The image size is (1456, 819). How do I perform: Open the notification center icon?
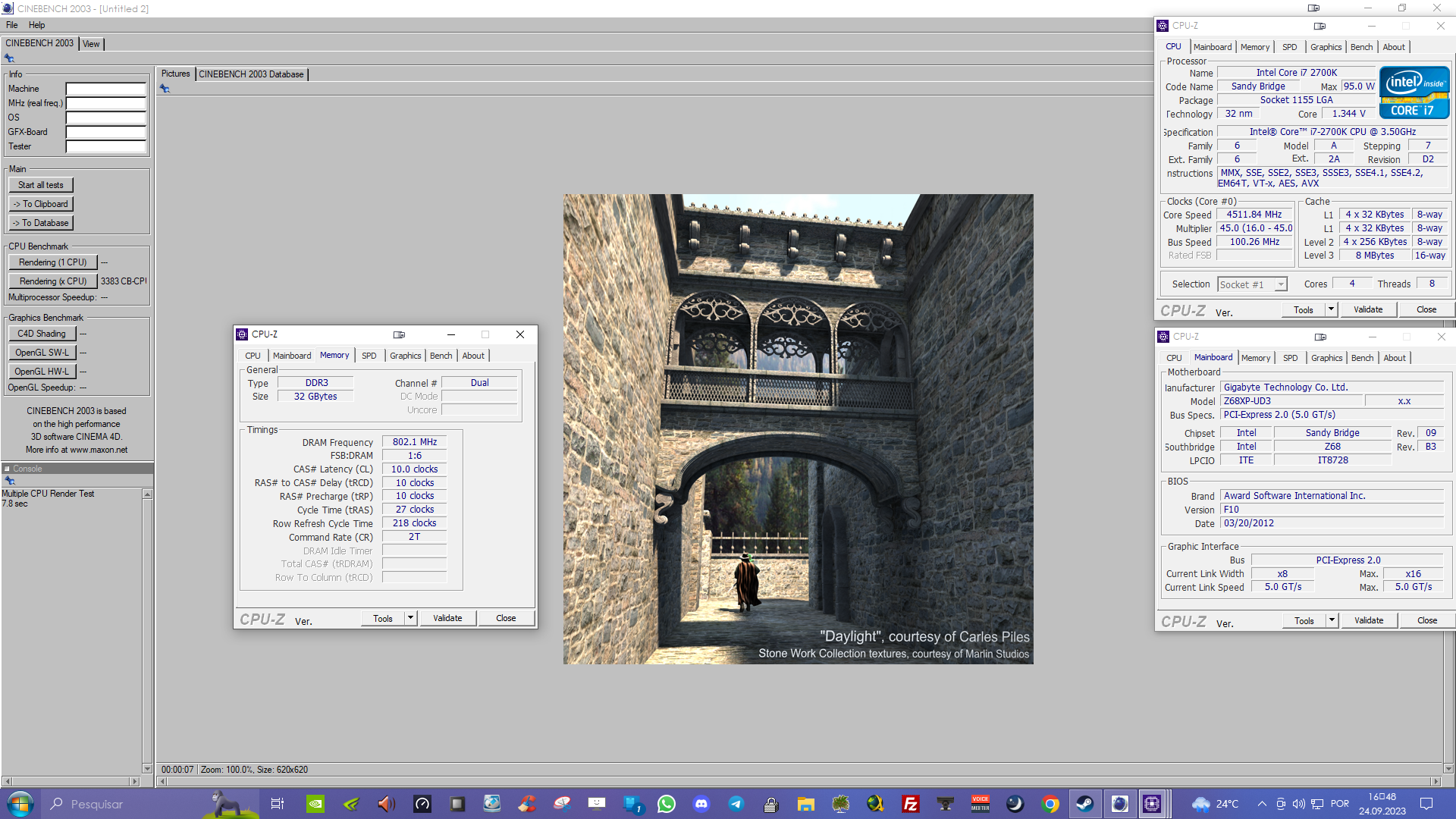point(1426,804)
